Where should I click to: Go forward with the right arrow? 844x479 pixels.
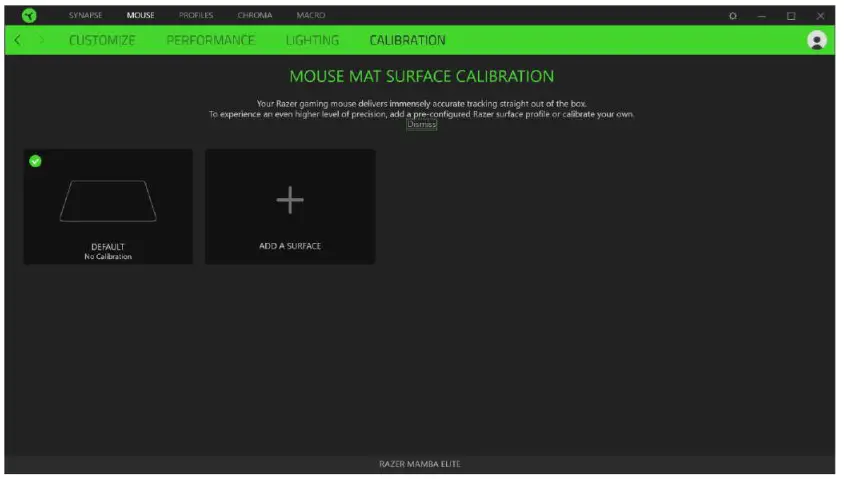(41, 40)
